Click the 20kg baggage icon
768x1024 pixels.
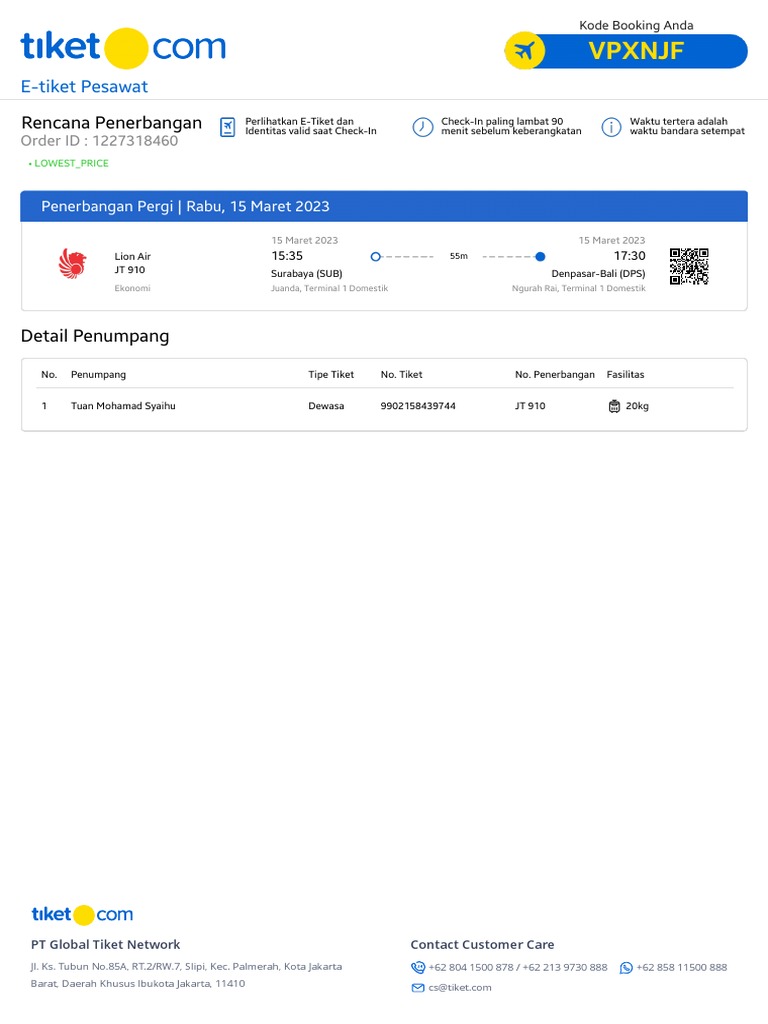[x=614, y=406]
